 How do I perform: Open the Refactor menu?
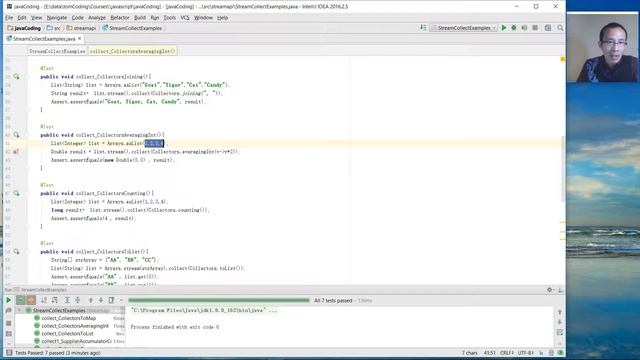120,18
